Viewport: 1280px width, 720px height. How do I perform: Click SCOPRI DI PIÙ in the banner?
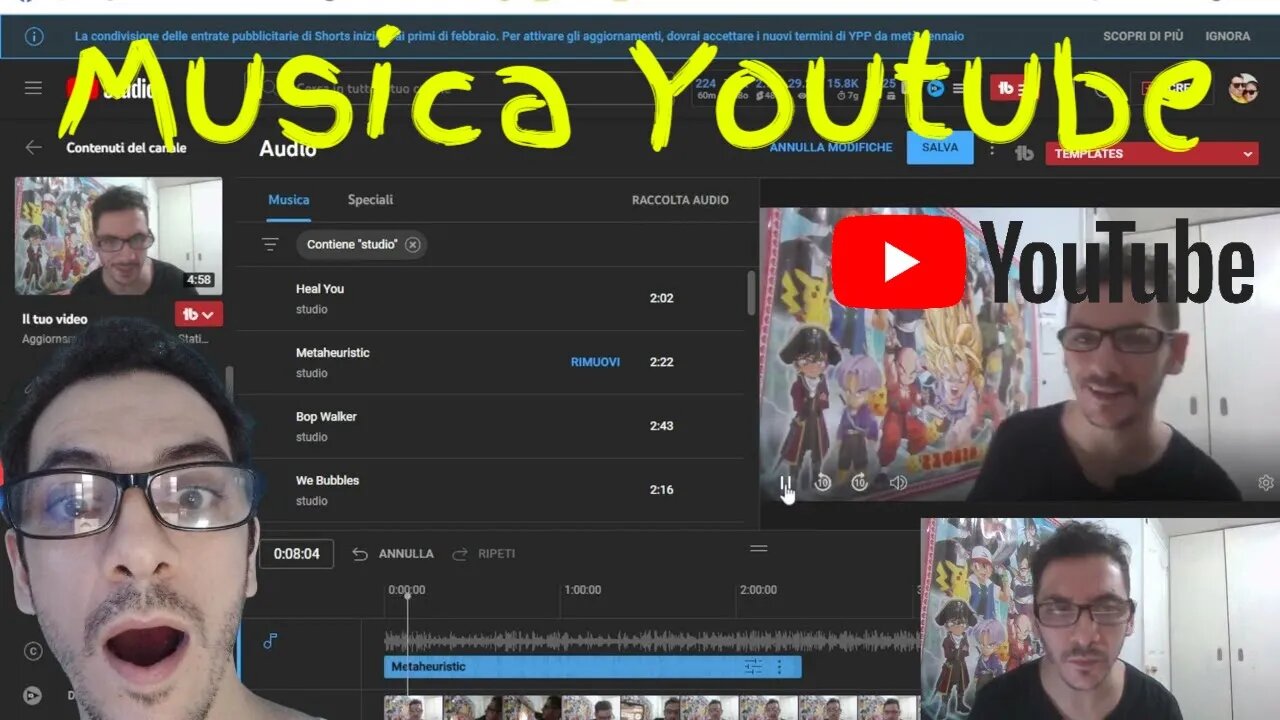pos(1143,36)
